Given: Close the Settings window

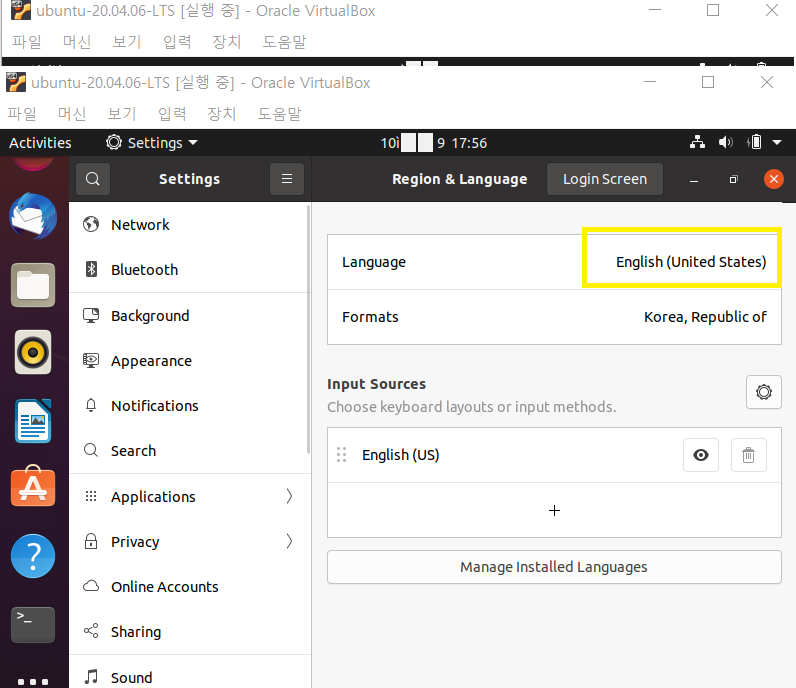Looking at the screenshot, I should coord(774,179).
